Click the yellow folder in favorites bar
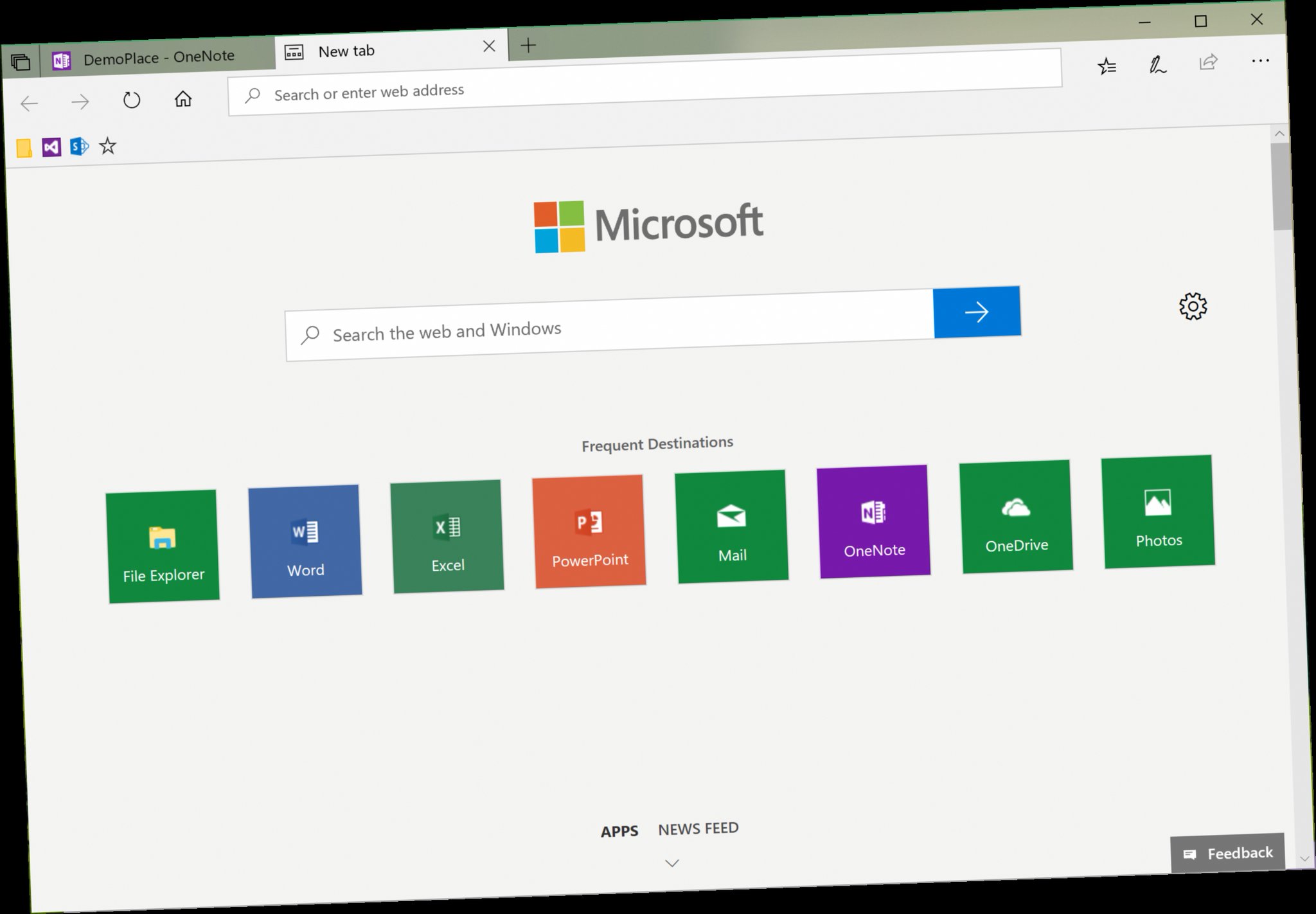The height and width of the screenshot is (914, 1316). 24,148
